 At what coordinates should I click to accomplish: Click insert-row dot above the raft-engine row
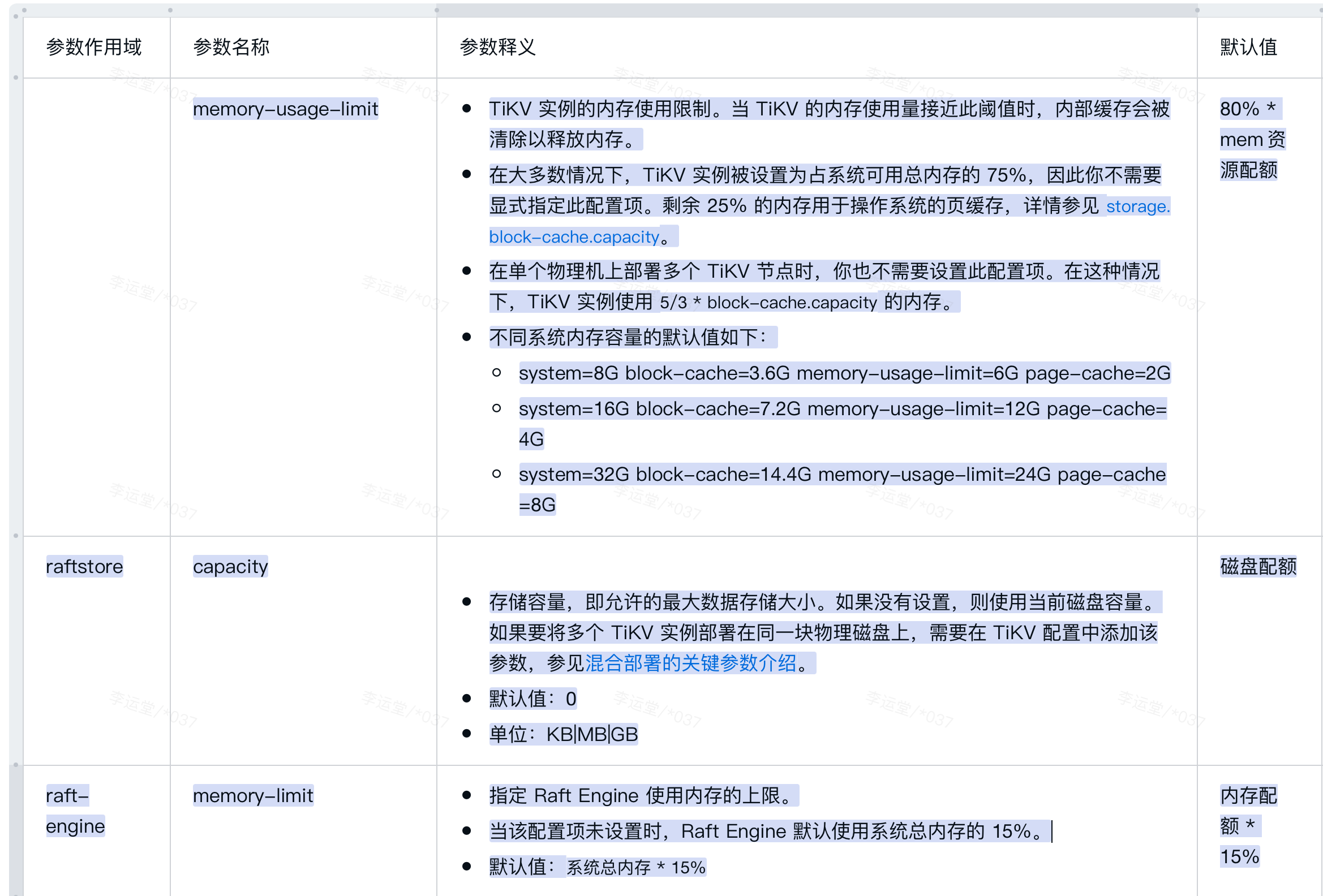[x=16, y=765]
